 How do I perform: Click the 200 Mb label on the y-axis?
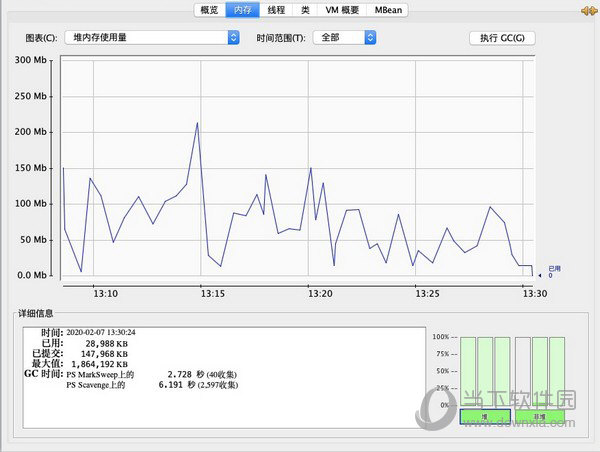(x=31, y=132)
